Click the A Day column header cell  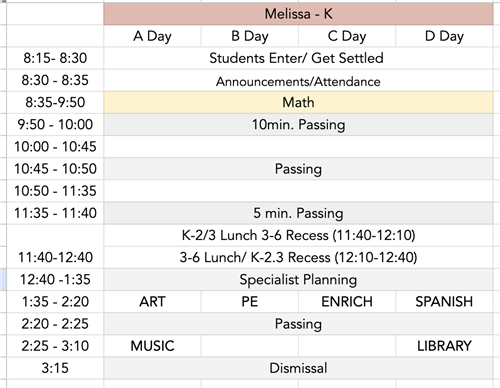pyautogui.click(x=152, y=36)
